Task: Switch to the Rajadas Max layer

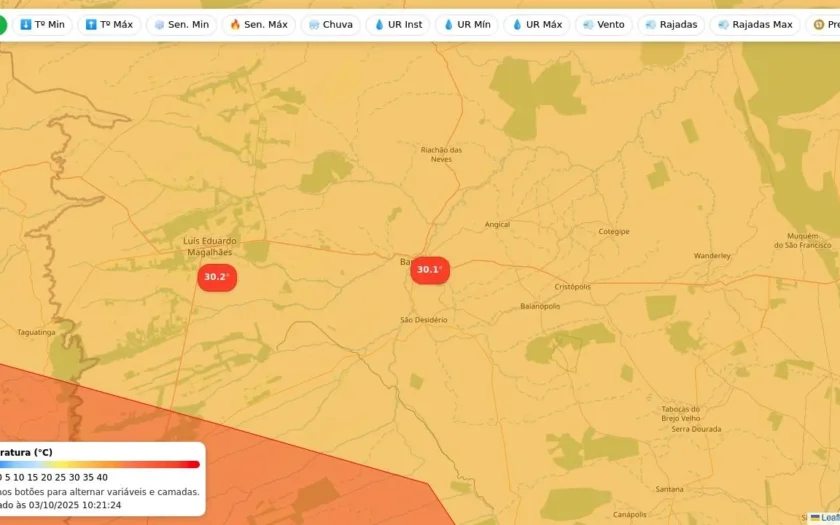Action: [755, 25]
